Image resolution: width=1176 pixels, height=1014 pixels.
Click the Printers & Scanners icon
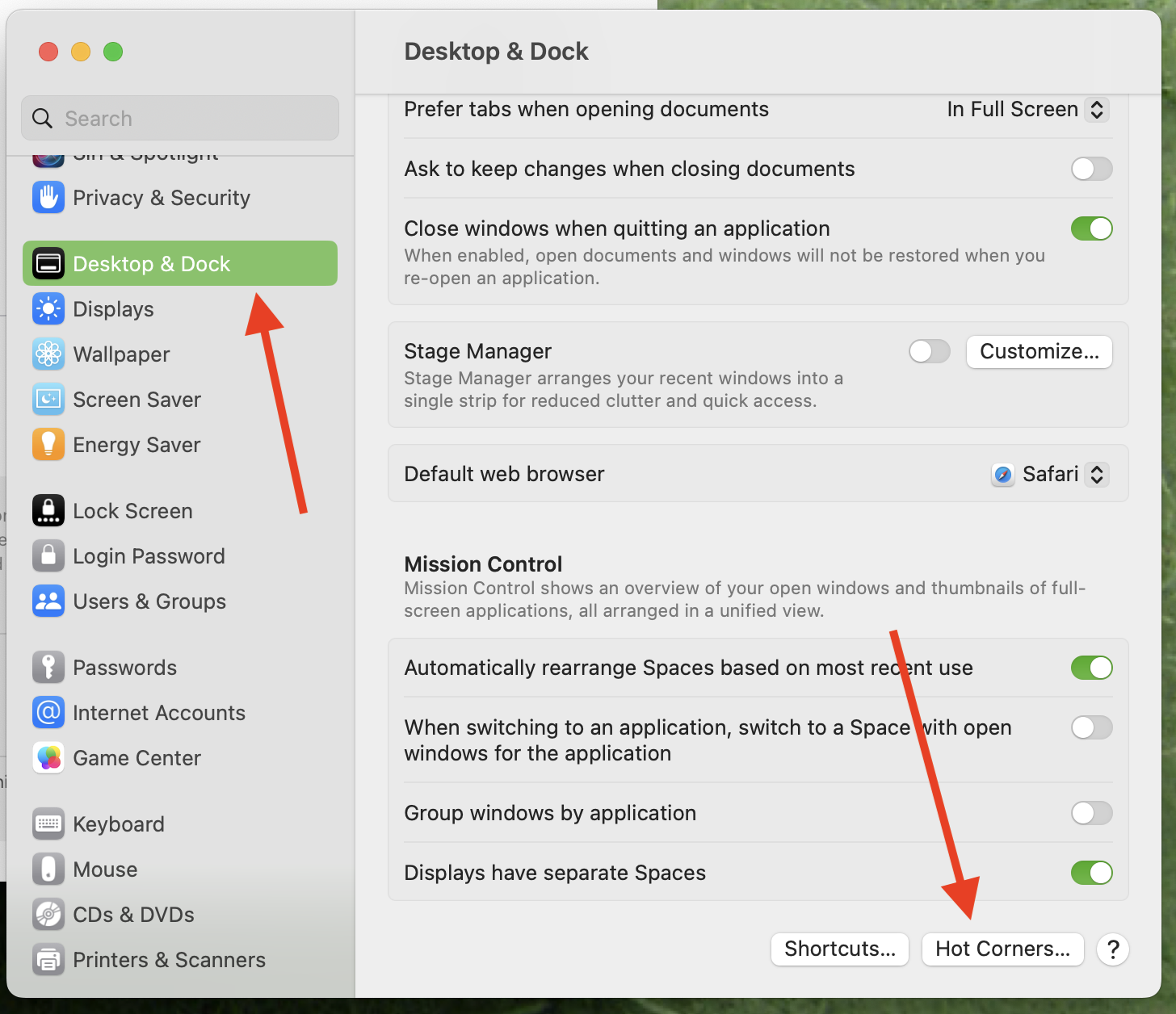coord(48,960)
